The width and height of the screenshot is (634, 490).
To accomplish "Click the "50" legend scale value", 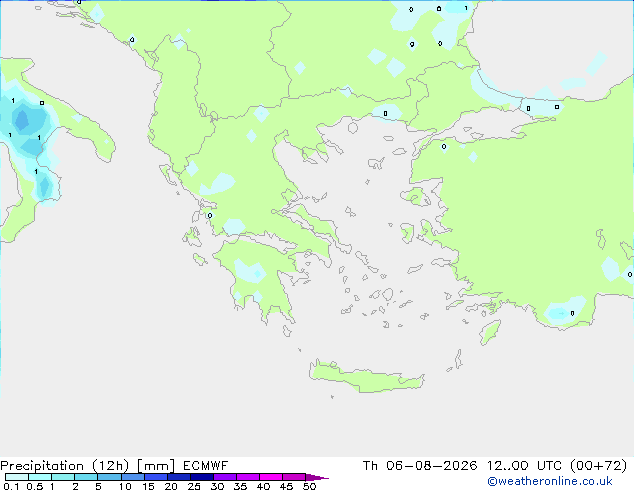I will (x=309, y=486).
